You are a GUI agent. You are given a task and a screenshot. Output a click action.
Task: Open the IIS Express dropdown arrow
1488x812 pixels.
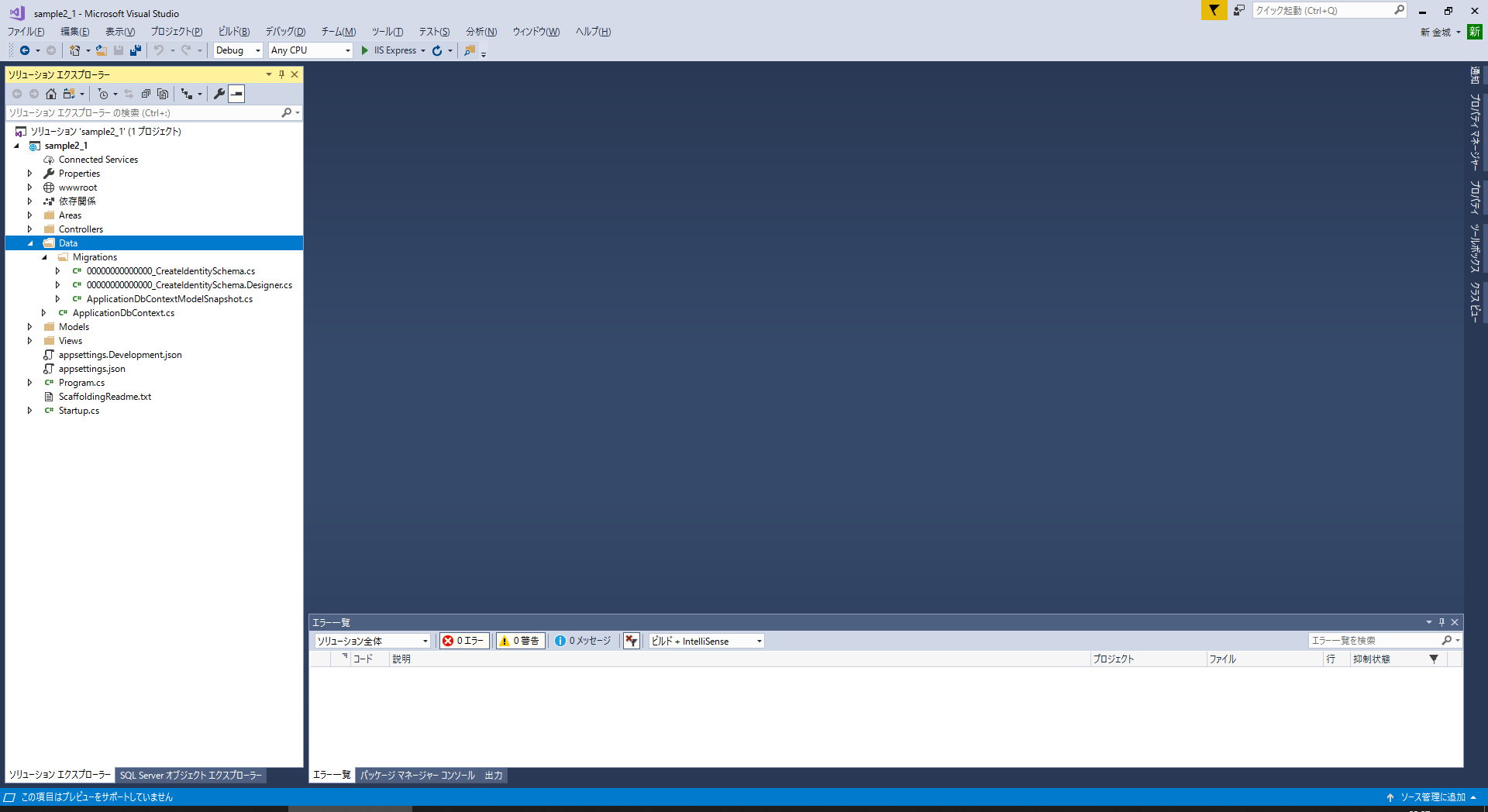pyautogui.click(x=423, y=50)
